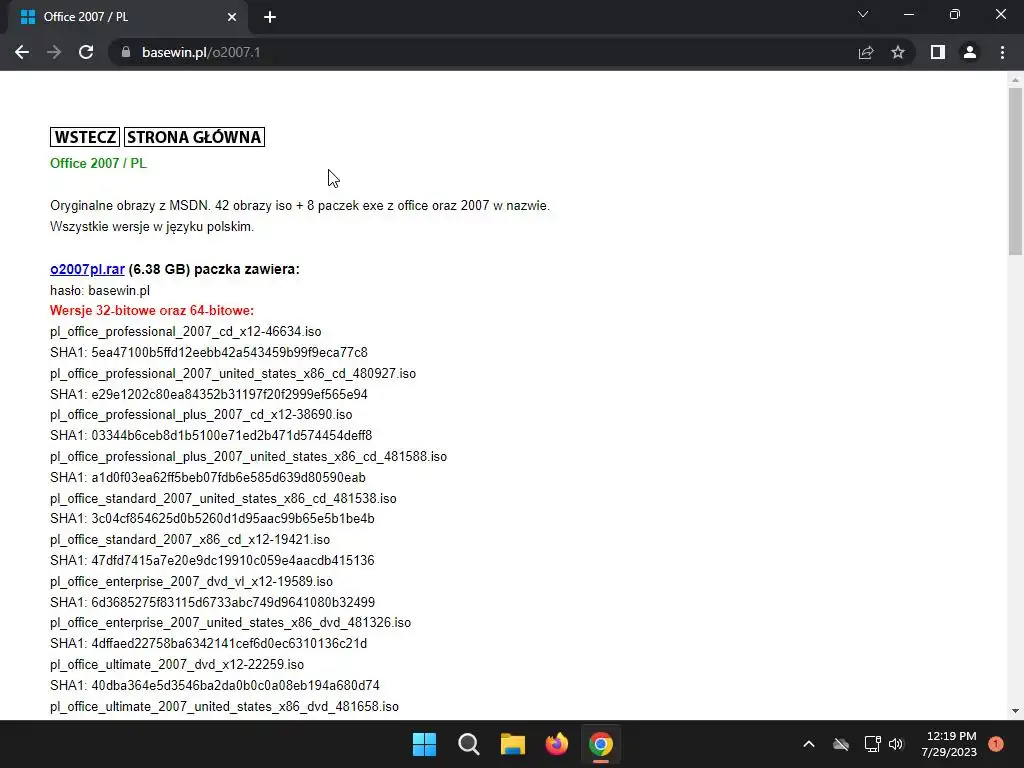The image size is (1024, 768).
Task: Click SHA1 starting with 6d3685275f
Action: point(213,602)
